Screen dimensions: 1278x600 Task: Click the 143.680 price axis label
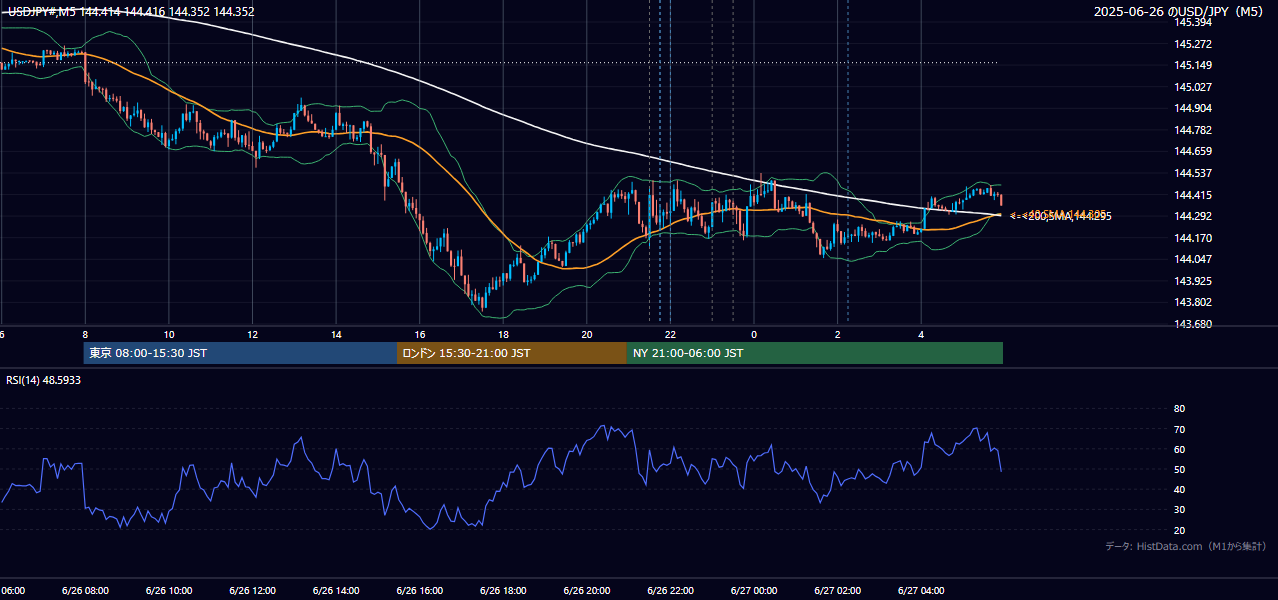pos(1193,324)
